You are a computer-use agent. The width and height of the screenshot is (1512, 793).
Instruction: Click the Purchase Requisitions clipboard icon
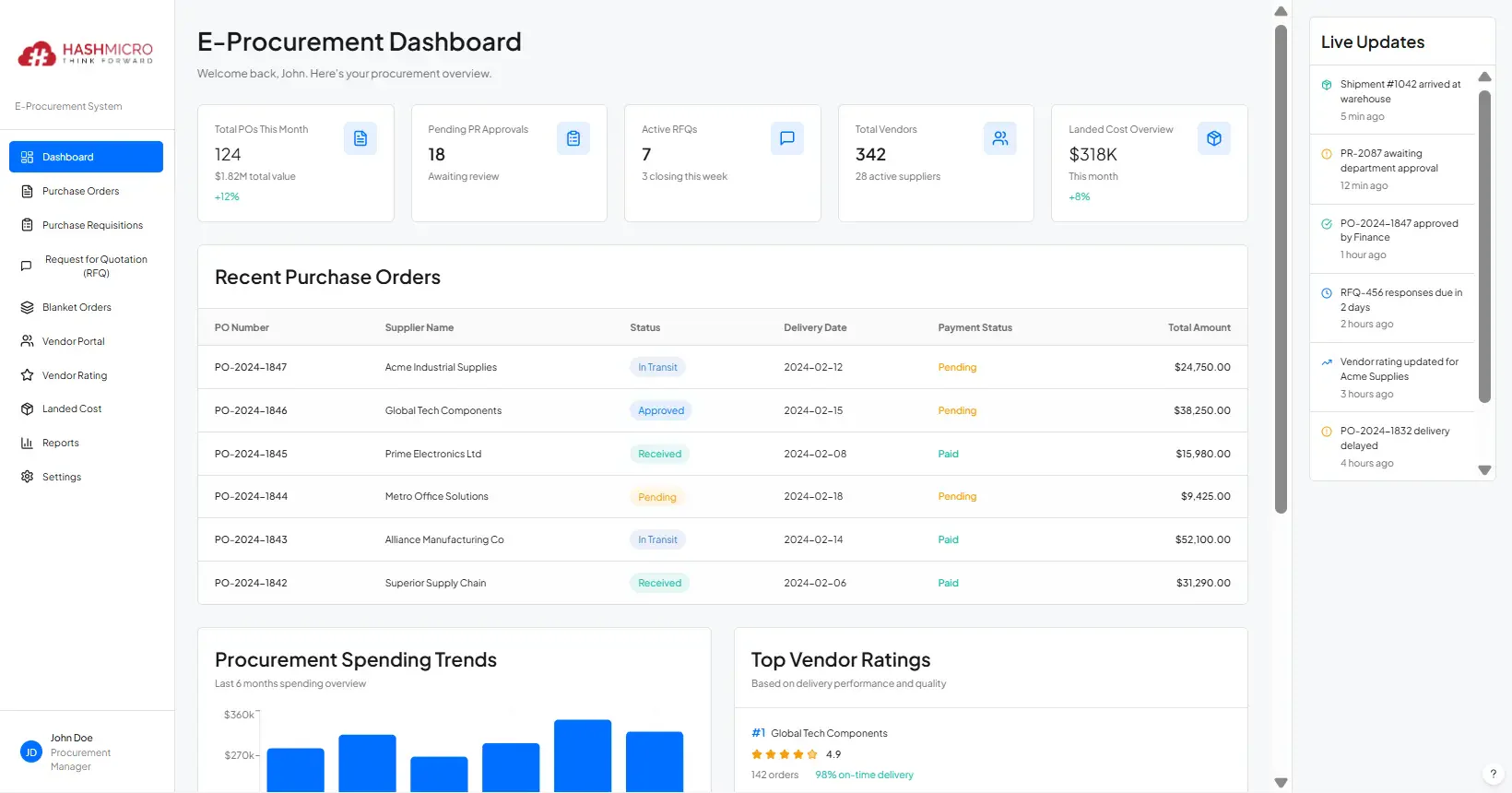pyautogui.click(x=27, y=225)
